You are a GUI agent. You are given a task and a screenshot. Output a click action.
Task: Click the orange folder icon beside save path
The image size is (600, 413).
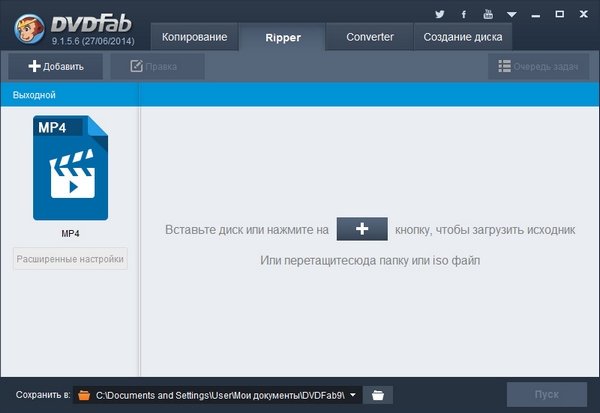pos(84,395)
